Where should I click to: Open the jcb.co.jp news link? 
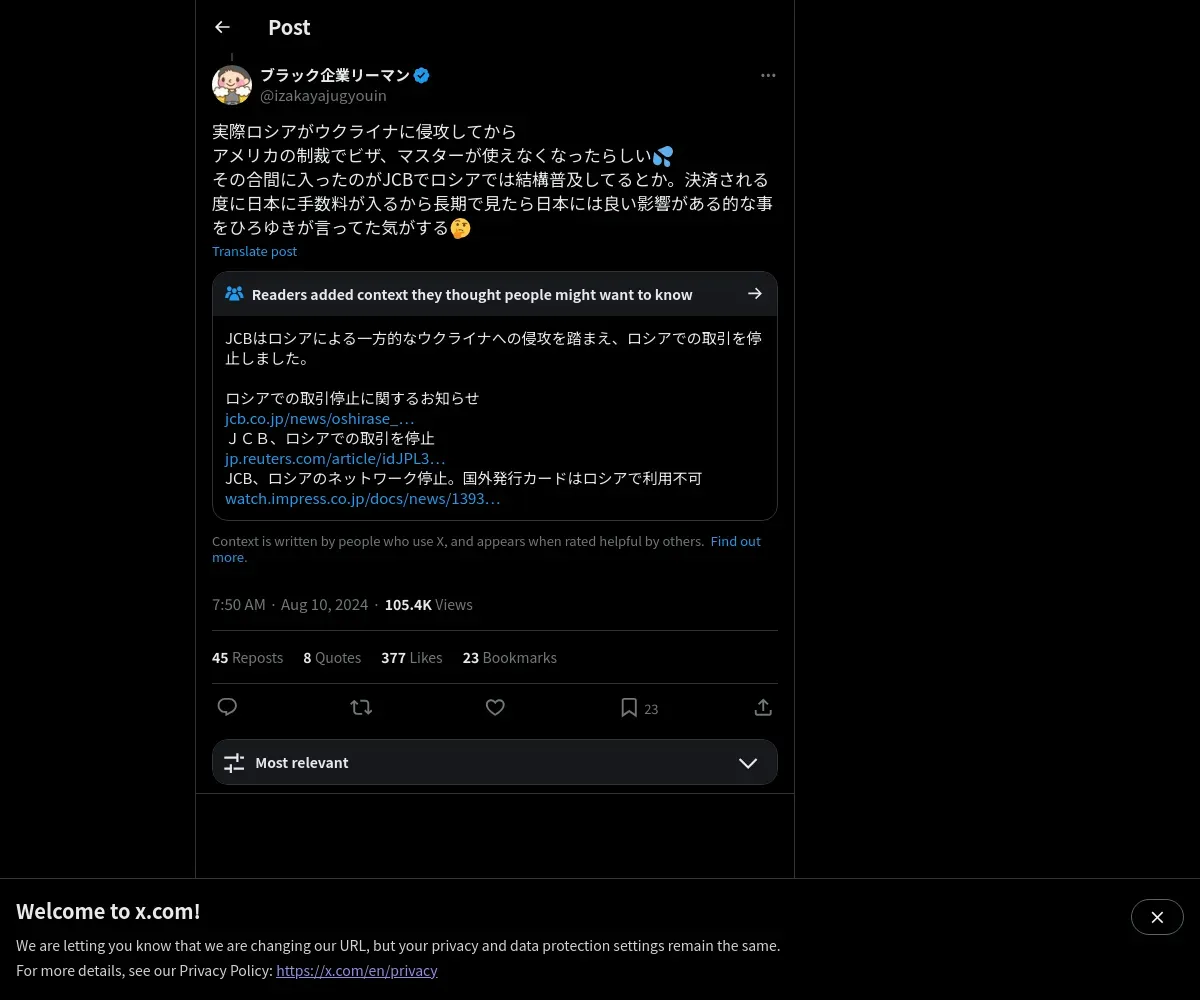pos(319,418)
